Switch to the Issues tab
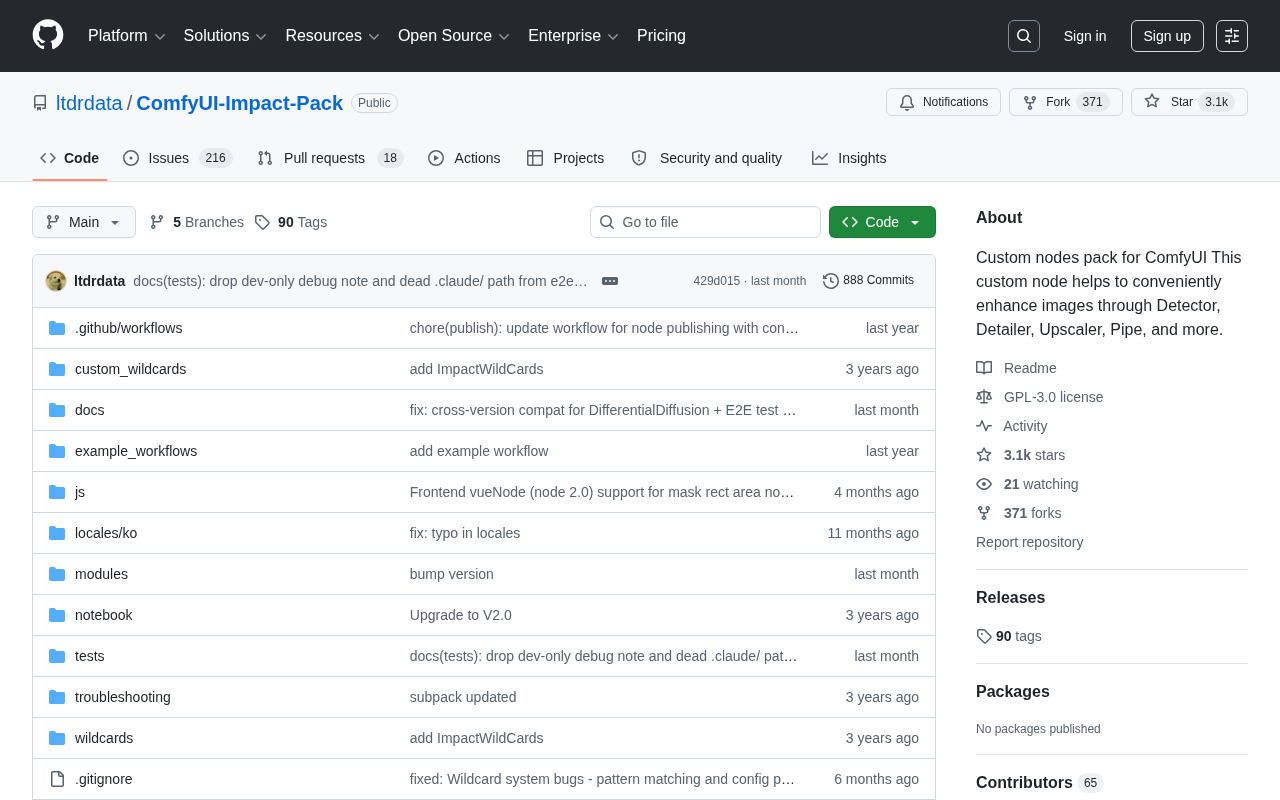 [x=178, y=158]
